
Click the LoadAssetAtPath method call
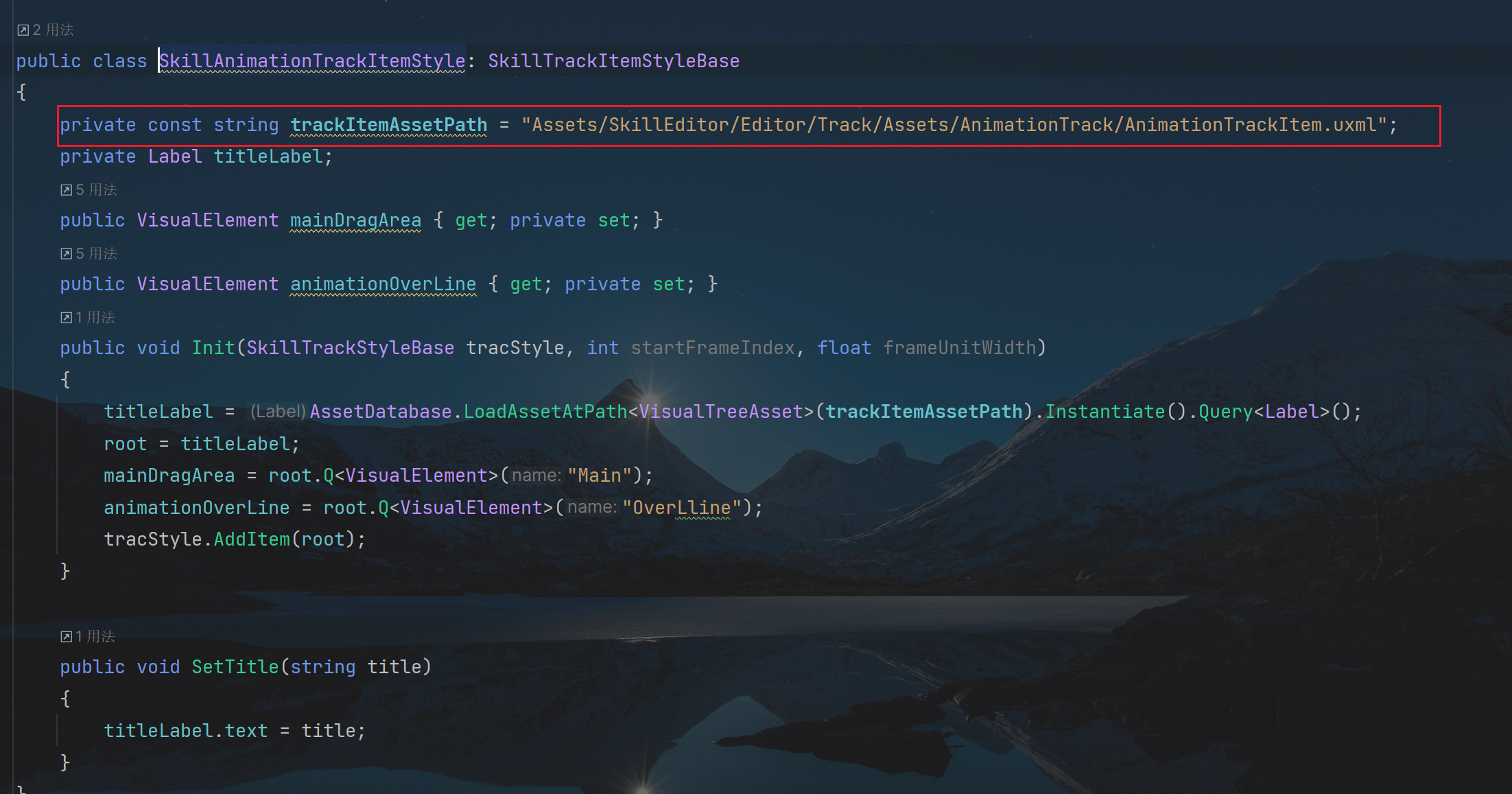click(x=545, y=412)
